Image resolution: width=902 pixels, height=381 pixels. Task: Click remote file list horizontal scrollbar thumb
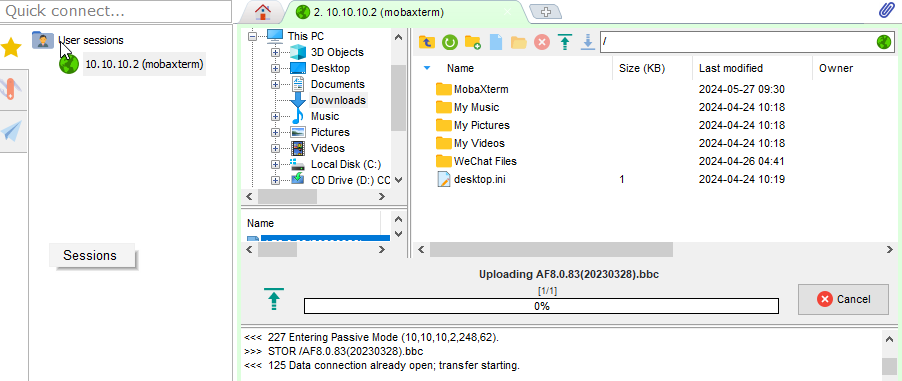(x=551, y=250)
